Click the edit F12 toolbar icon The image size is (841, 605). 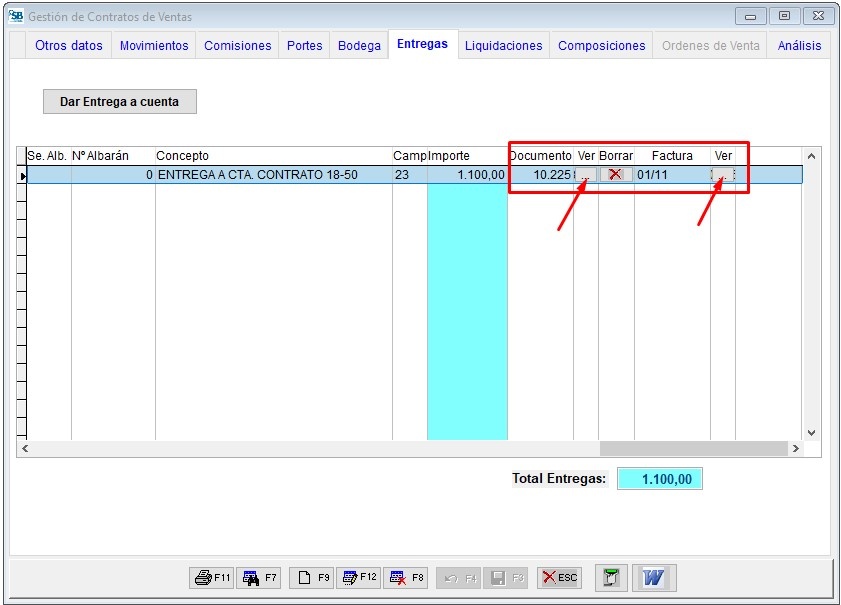(358, 578)
